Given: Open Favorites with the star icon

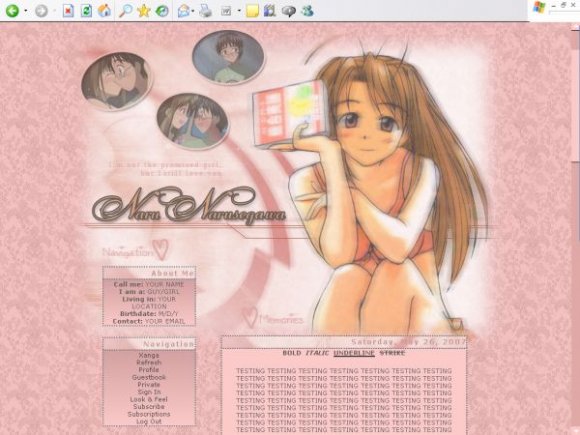Looking at the screenshot, I should [144, 11].
